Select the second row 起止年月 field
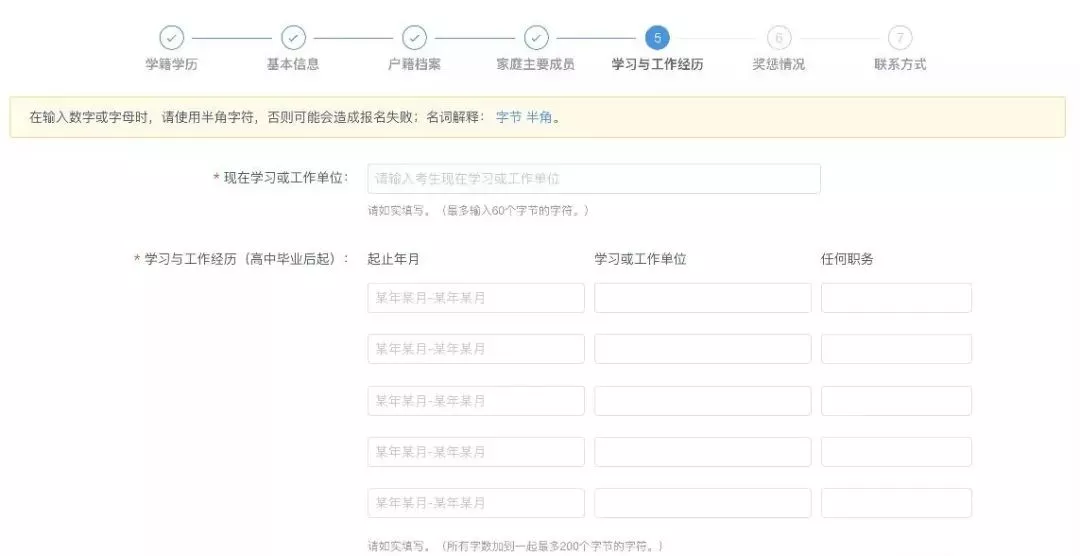The image size is (1080, 556). (476, 349)
